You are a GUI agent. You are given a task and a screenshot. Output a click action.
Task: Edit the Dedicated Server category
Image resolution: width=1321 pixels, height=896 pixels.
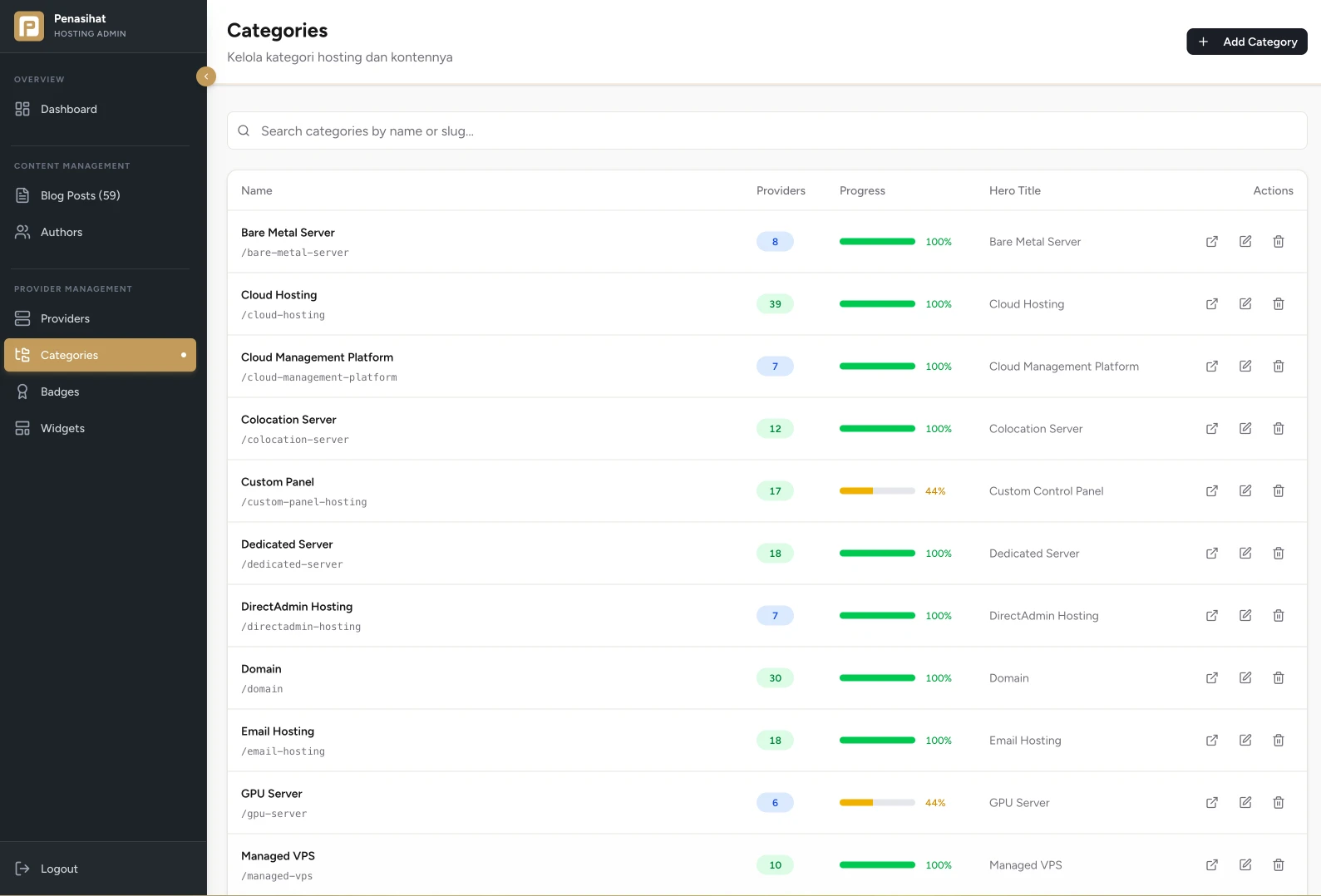point(1245,554)
